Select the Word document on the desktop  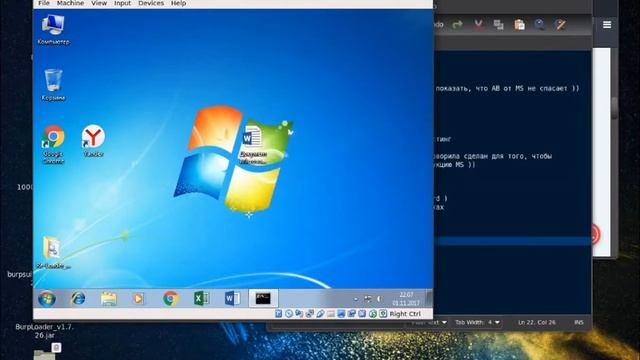(253, 145)
